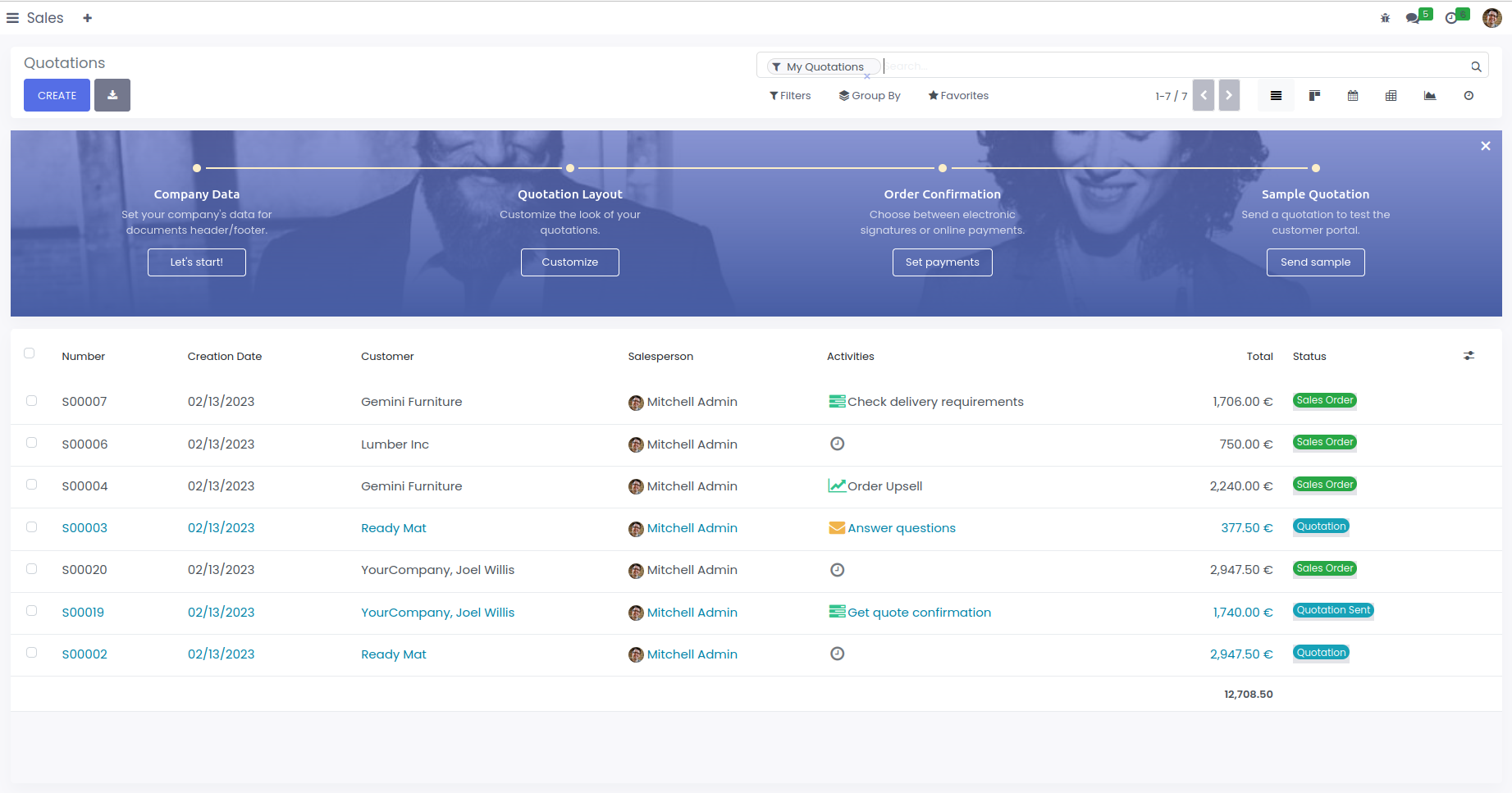The height and width of the screenshot is (793, 1512).
Task: Check the select-all header checkbox
Action: coord(30,353)
